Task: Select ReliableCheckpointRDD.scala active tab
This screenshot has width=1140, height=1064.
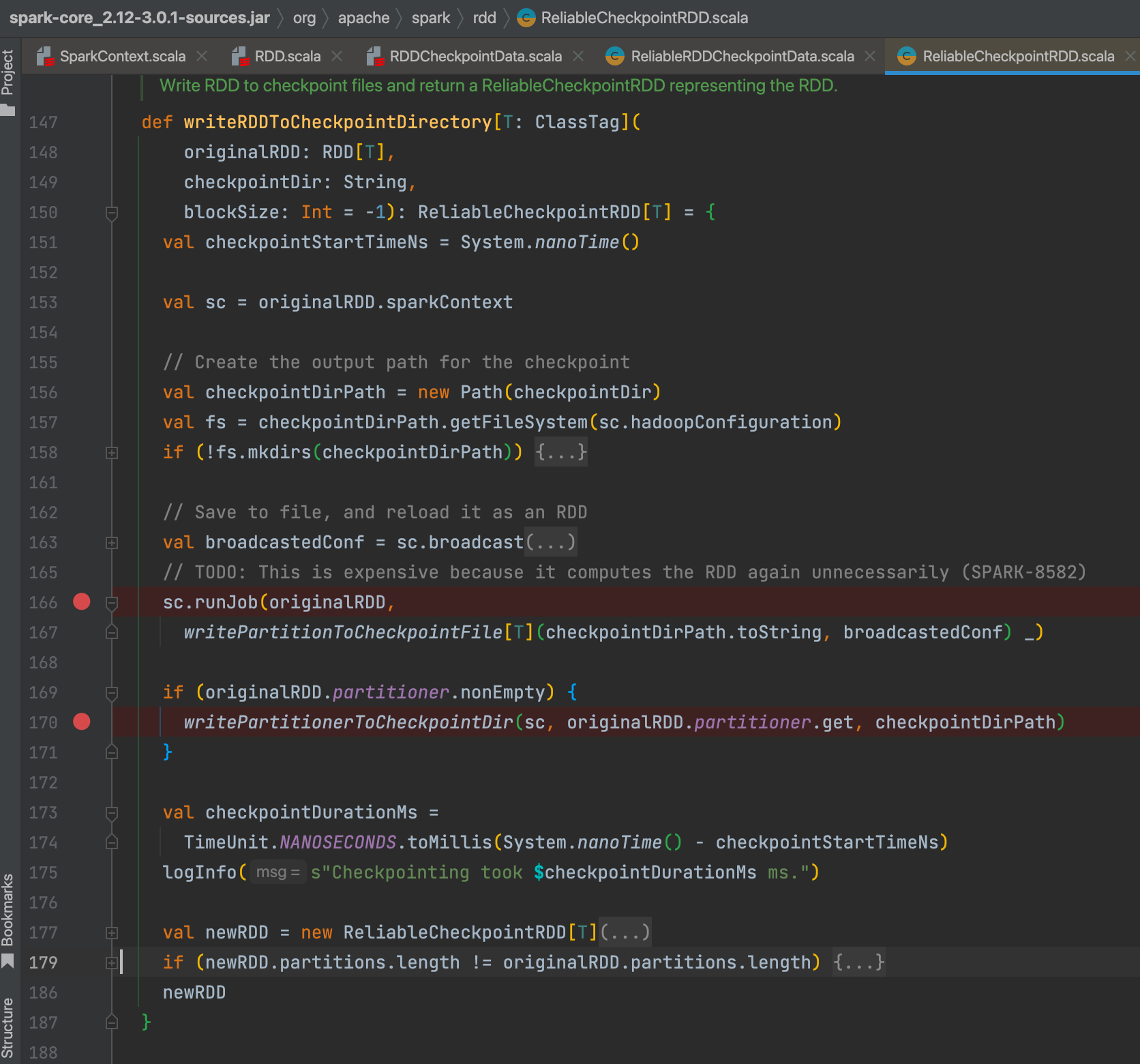Action: click(x=1018, y=56)
